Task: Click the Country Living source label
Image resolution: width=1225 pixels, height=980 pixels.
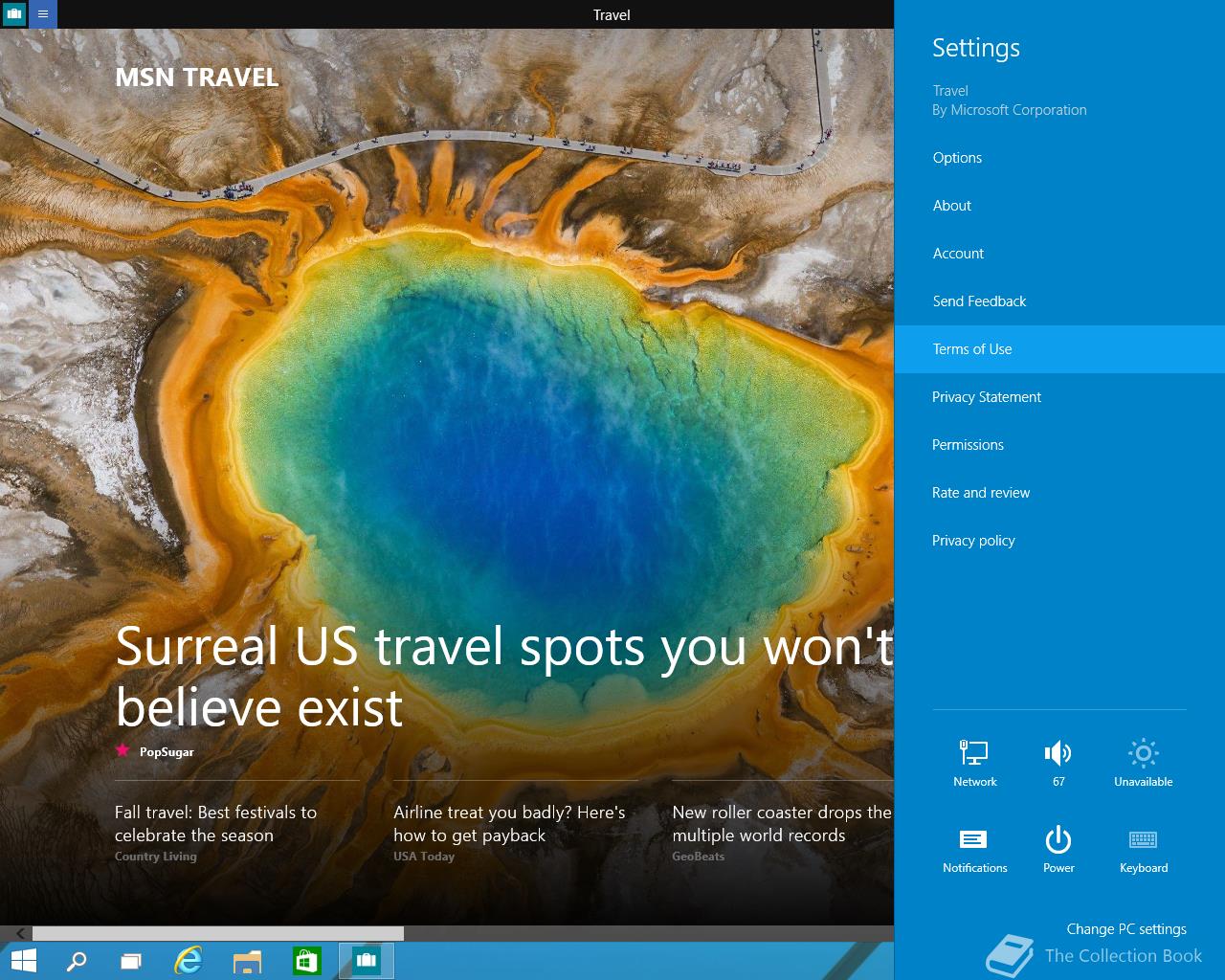Action: [155, 857]
